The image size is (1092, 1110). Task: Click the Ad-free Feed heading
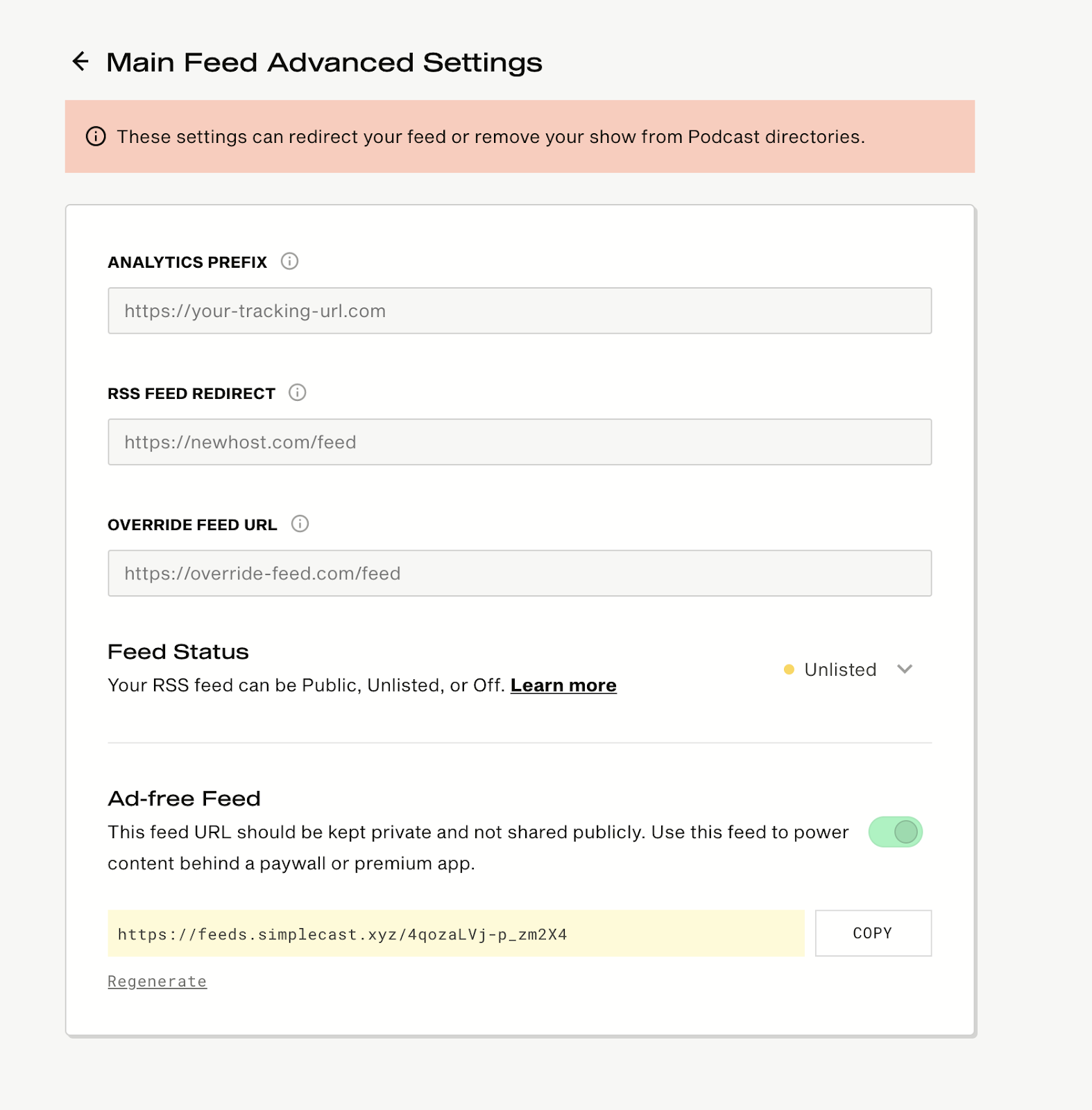(184, 799)
